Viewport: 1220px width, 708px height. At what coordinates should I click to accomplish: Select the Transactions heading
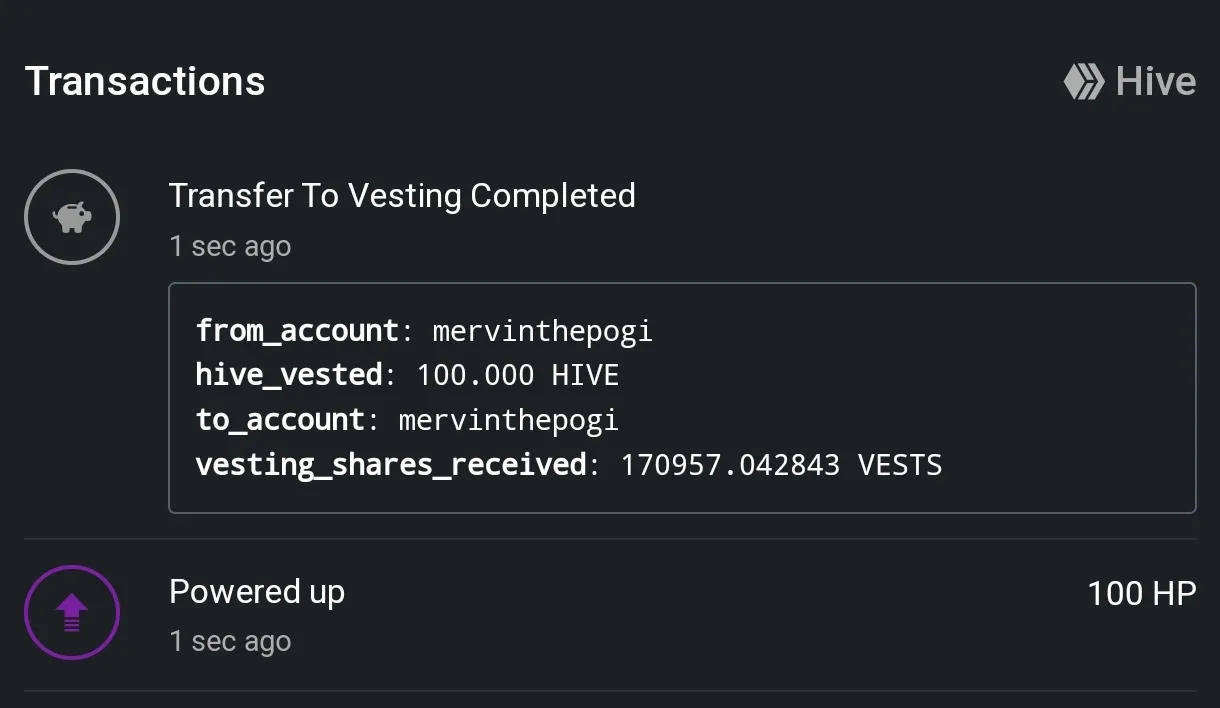click(x=145, y=81)
